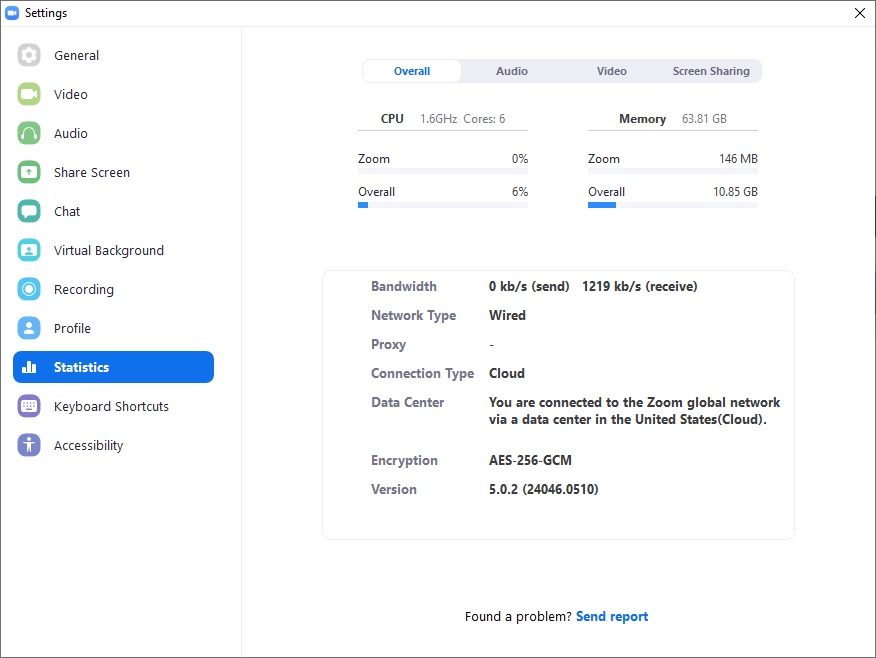Click the Zoom memory usage bar
Image resolution: width=876 pixels, height=658 pixels.
pyautogui.click(x=673, y=171)
